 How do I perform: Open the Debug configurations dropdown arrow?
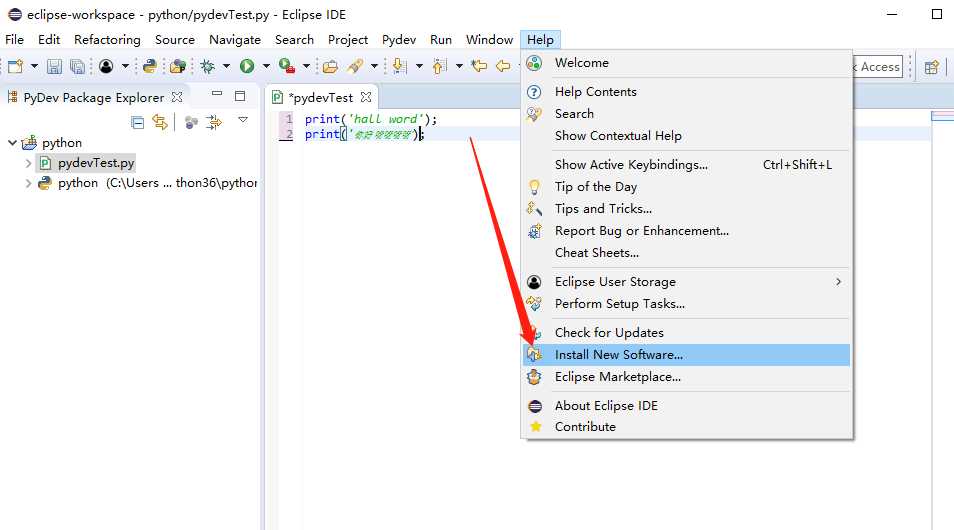pyautogui.click(x=226, y=66)
